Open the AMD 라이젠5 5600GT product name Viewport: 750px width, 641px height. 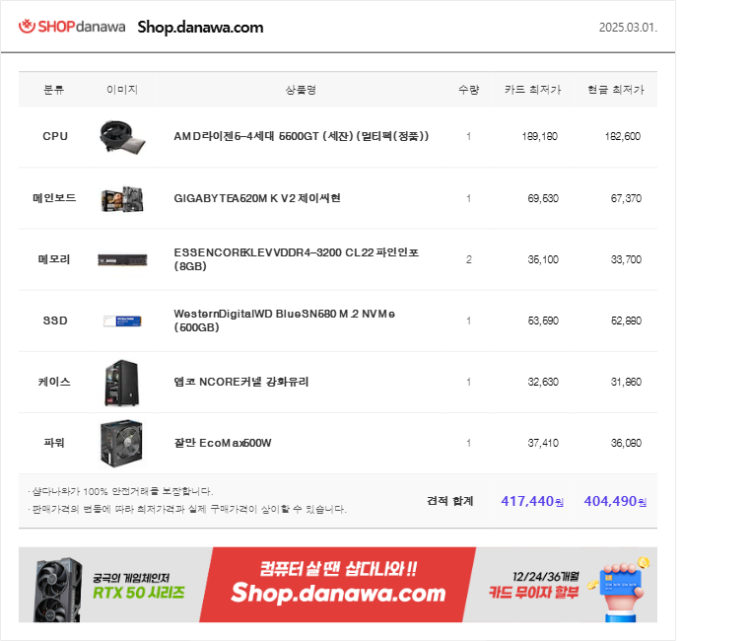pyautogui.click(x=301, y=136)
